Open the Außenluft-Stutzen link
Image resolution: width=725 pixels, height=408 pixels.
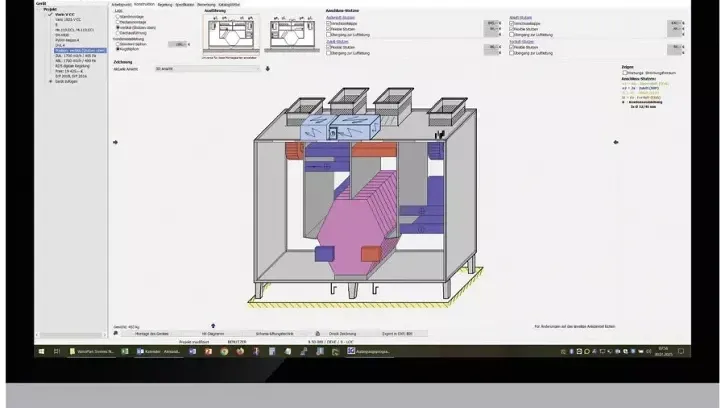click(340, 18)
